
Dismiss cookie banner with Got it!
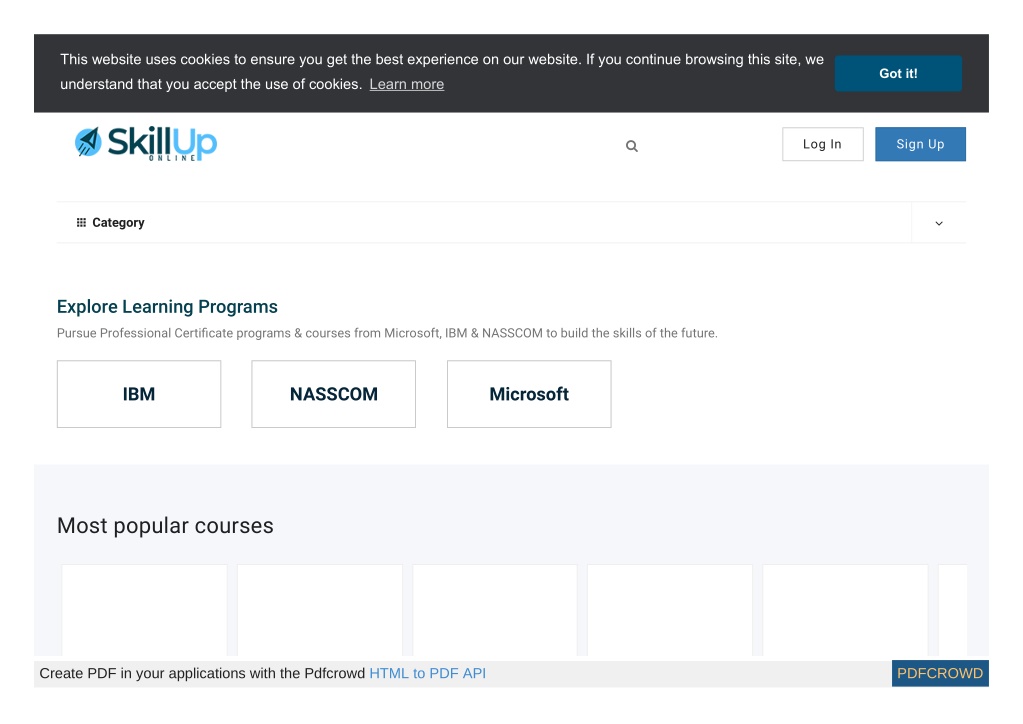[898, 73]
